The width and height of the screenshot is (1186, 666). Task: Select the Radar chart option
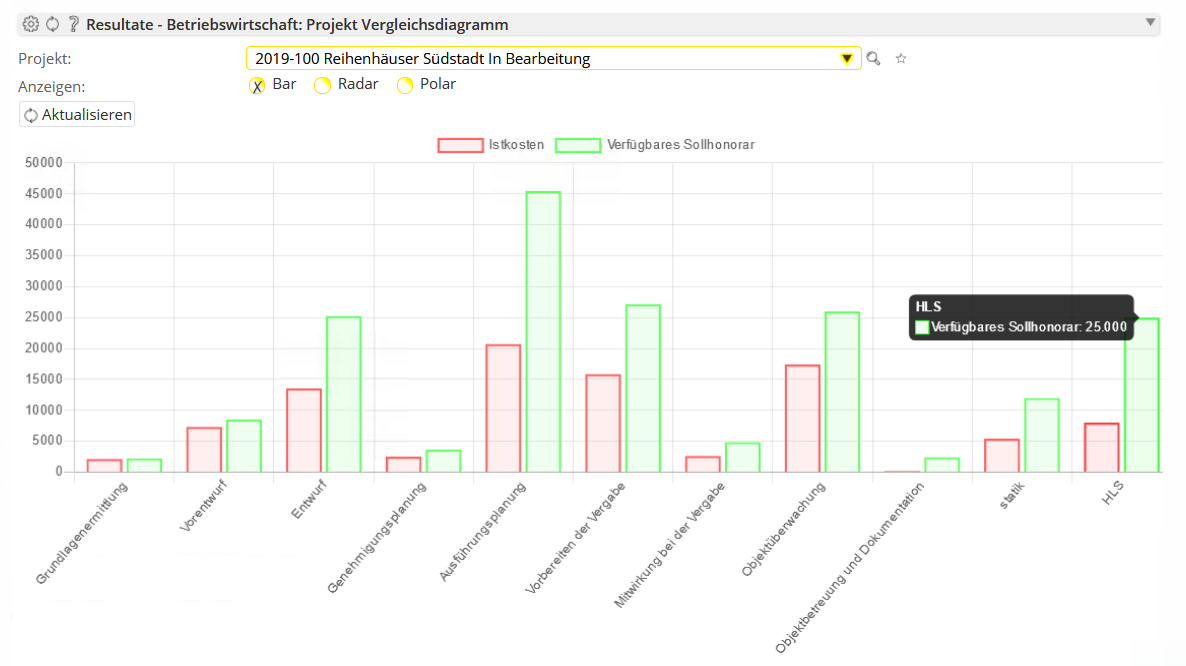tap(322, 85)
